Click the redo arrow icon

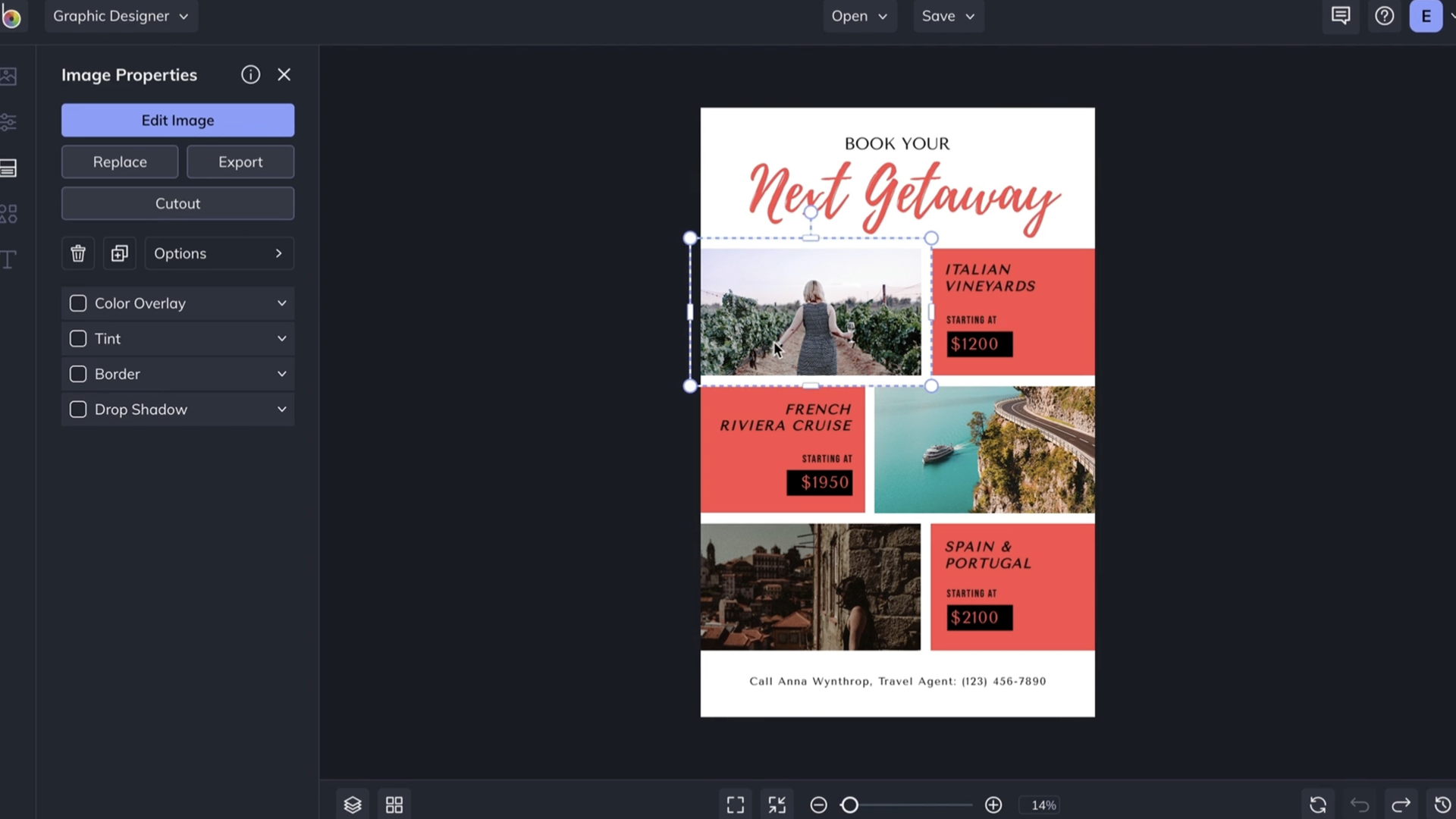(1401, 805)
